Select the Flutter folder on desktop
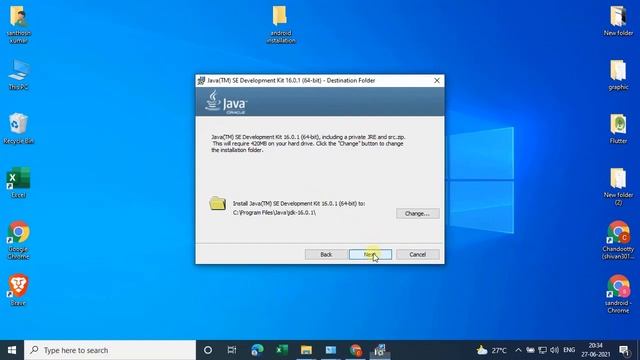 (618, 129)
